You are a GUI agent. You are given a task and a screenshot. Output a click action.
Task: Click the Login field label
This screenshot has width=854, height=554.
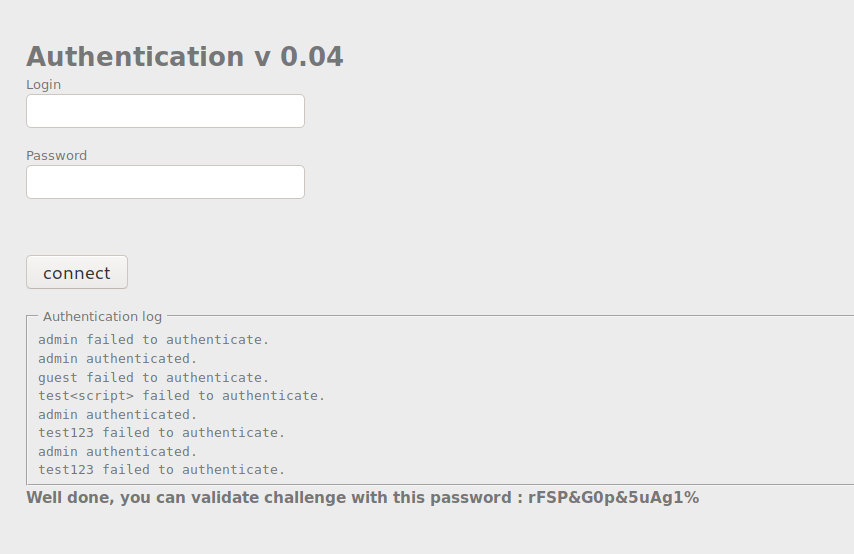click(x=43, y=85)
